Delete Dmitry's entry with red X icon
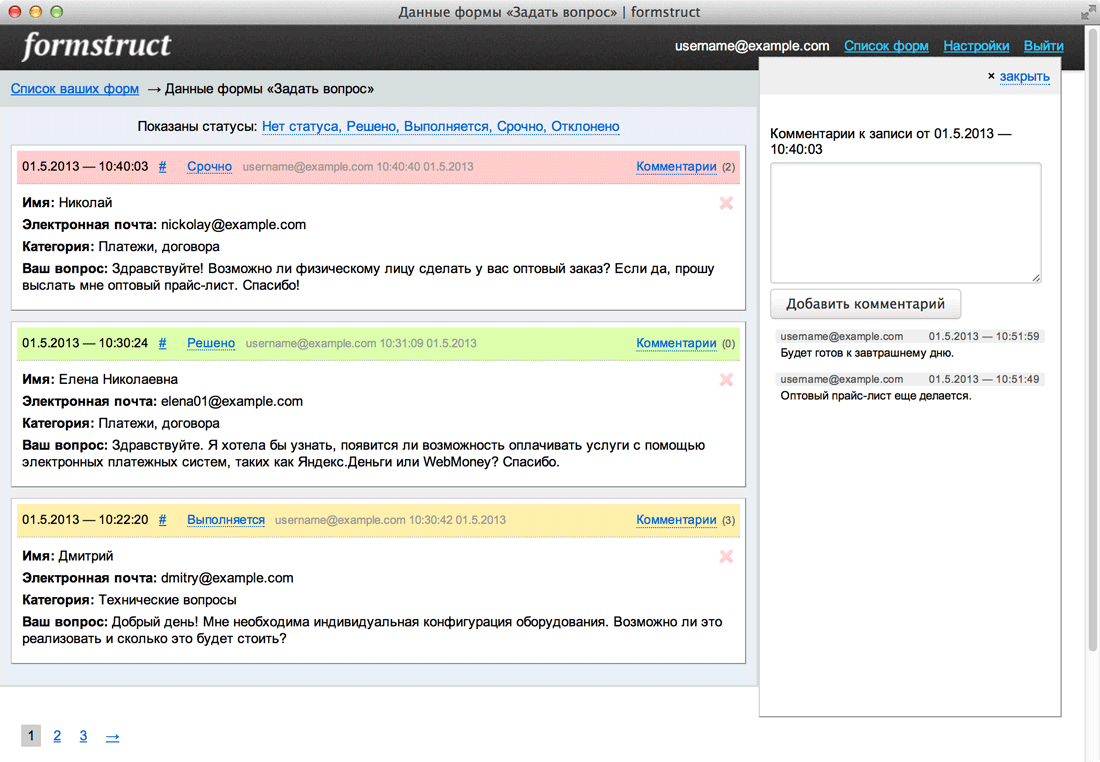The image size is (1100, 762). coord(726,557)
